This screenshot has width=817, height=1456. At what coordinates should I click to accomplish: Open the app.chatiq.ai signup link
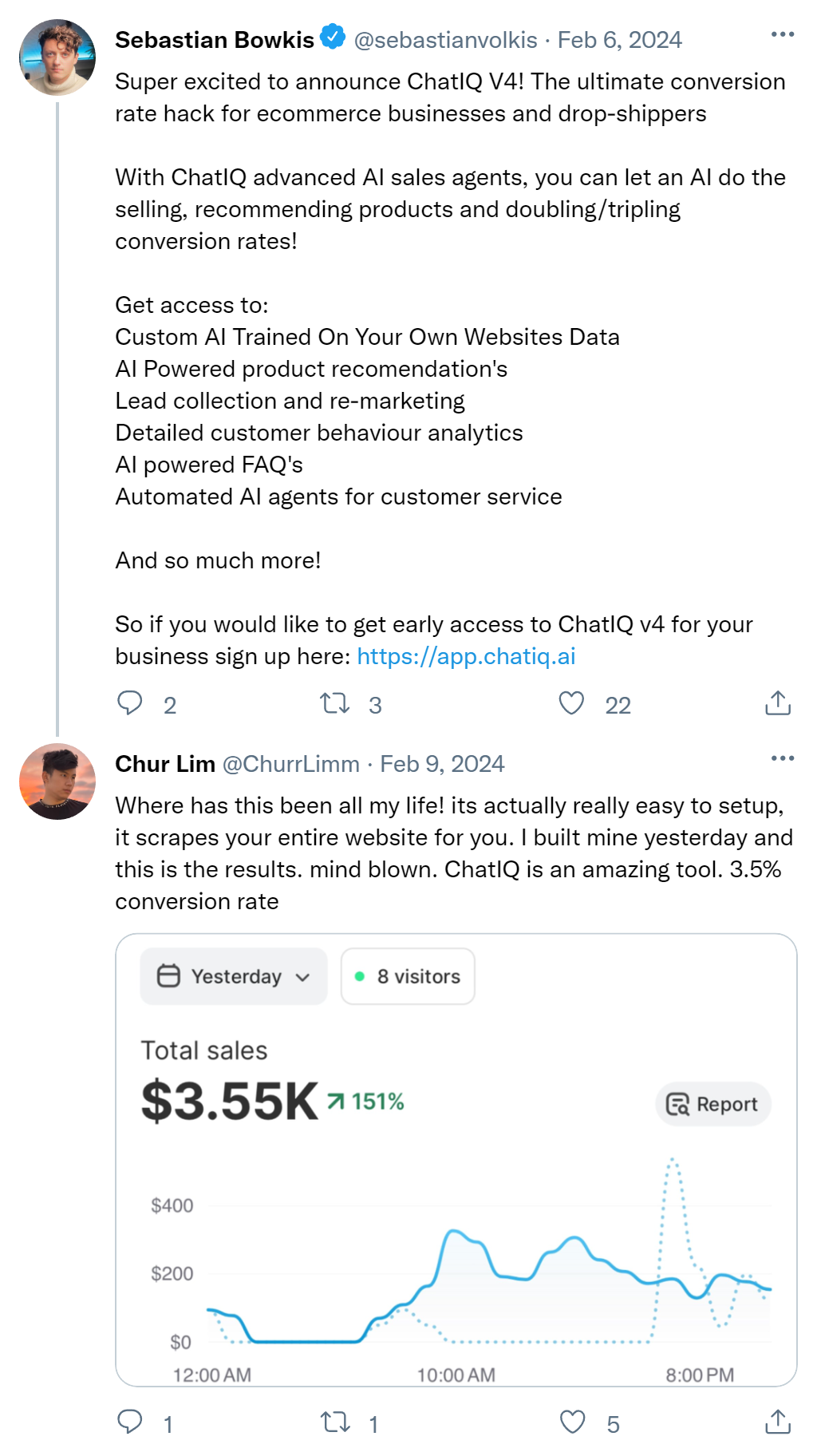point(466,656)
